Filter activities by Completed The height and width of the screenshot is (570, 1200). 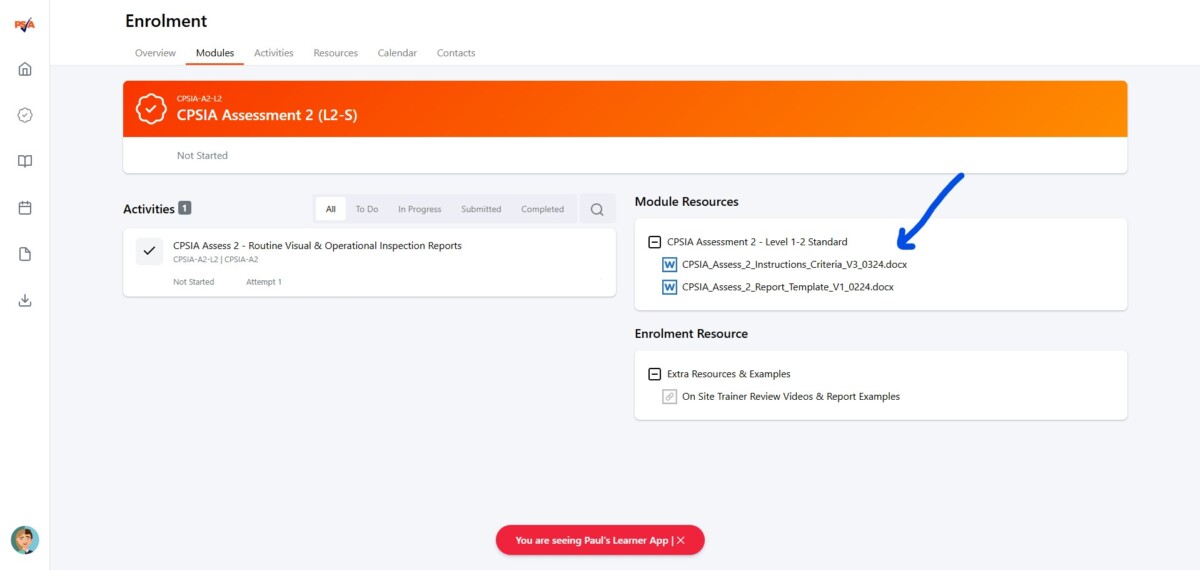pyautogui.click(x=543, y=209)
